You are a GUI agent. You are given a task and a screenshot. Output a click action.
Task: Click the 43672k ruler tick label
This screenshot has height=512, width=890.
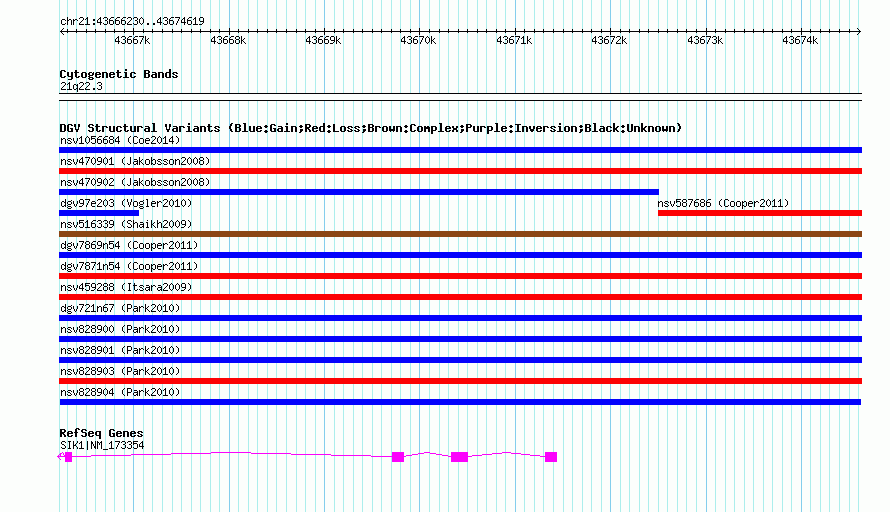pos(609,40)
